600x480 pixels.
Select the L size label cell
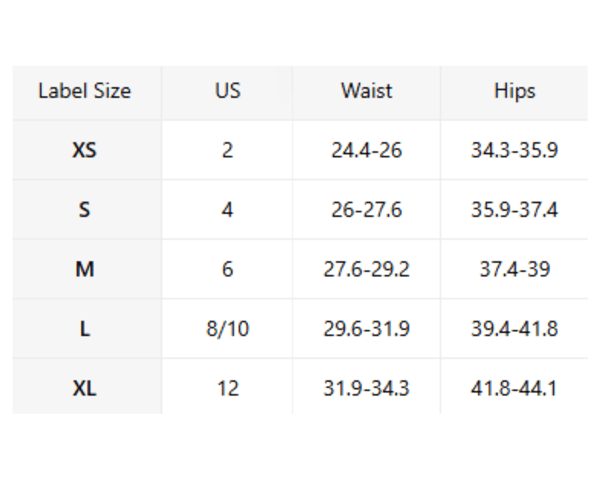click(85, 329)
